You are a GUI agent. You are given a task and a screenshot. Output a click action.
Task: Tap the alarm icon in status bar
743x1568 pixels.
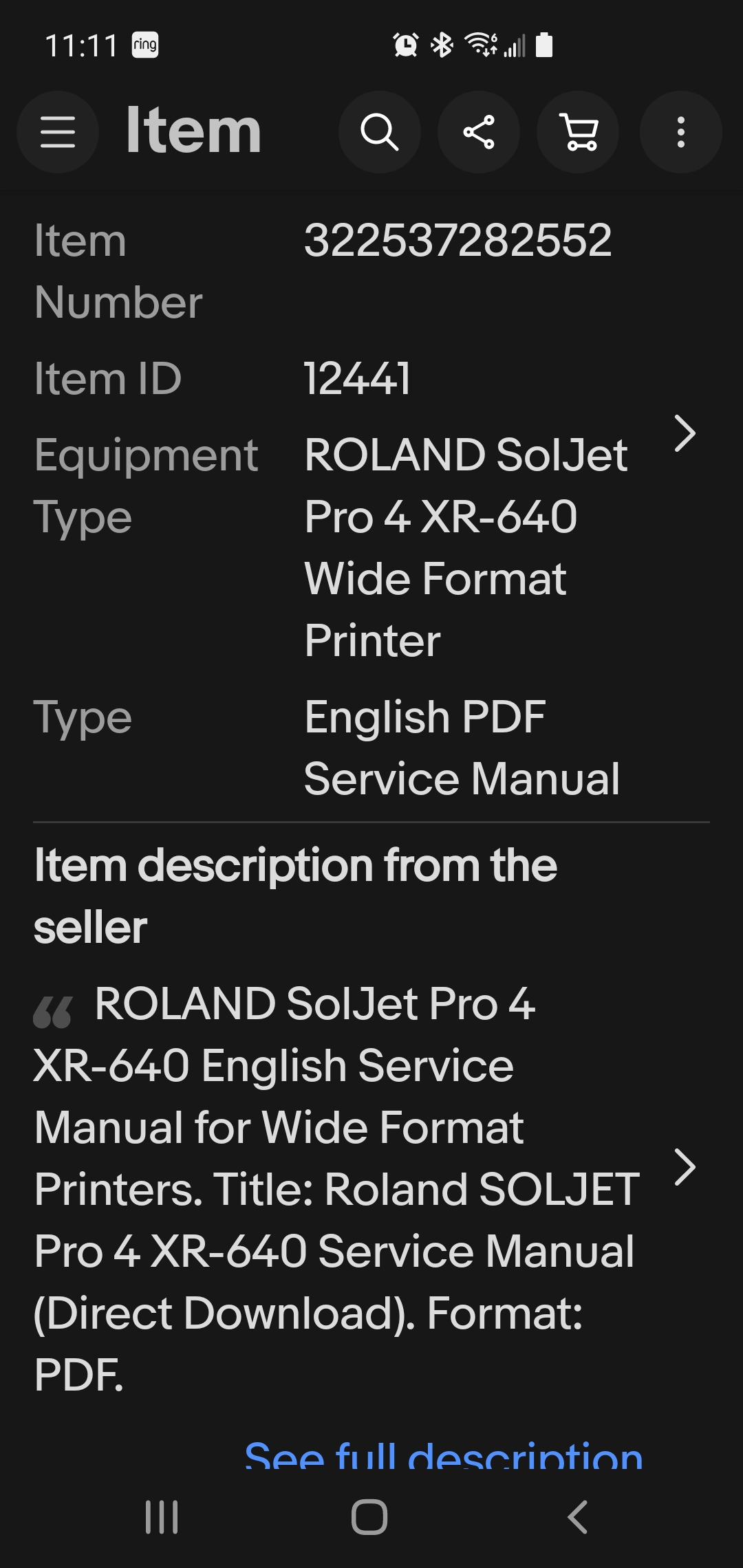pos(405,45)
